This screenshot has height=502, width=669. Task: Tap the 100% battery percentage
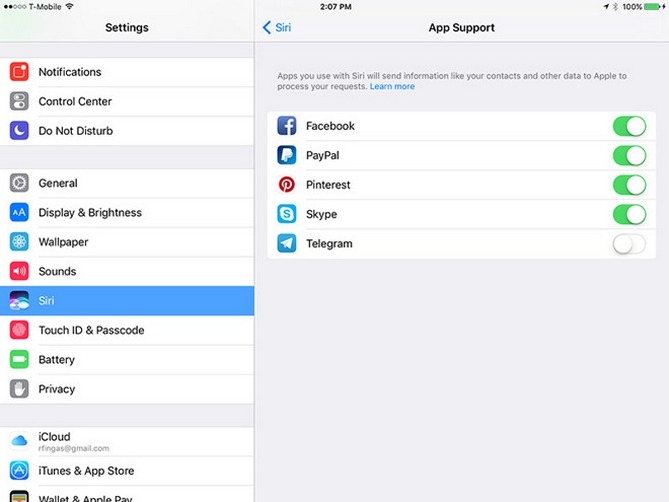point(632,6)
